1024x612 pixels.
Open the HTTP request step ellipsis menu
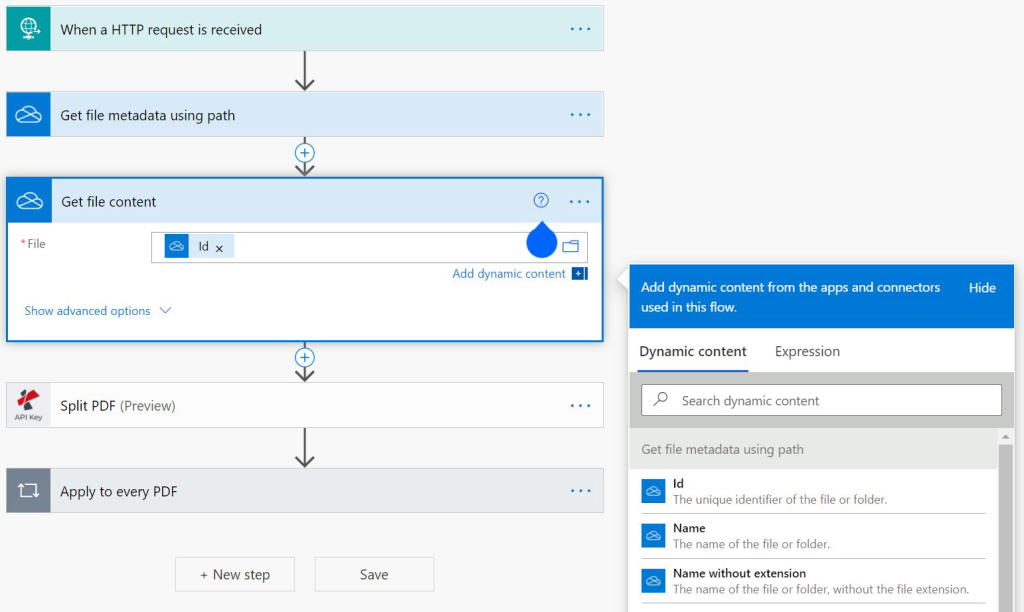coord(580,29)
